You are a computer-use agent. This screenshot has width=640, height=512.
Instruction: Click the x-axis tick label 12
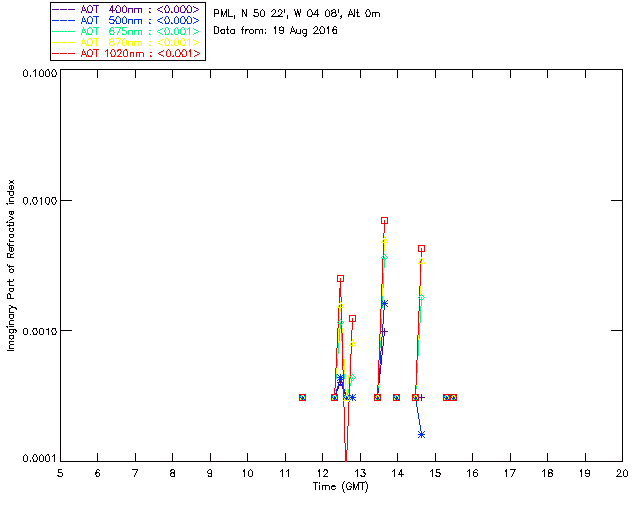tap(322, 473)
